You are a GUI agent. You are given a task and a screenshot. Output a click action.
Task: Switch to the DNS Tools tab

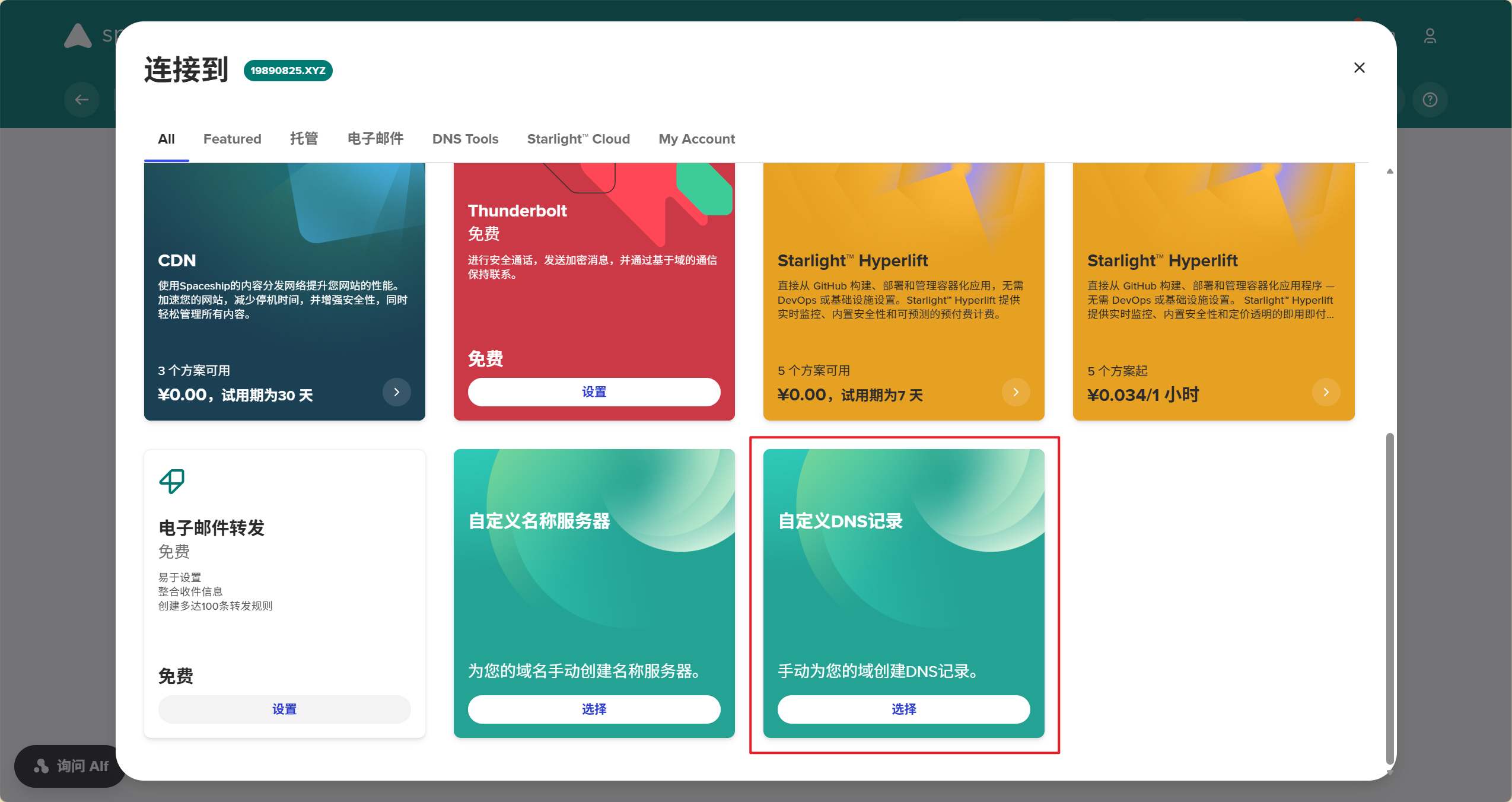pyautogui.click(x=465, y=139)
